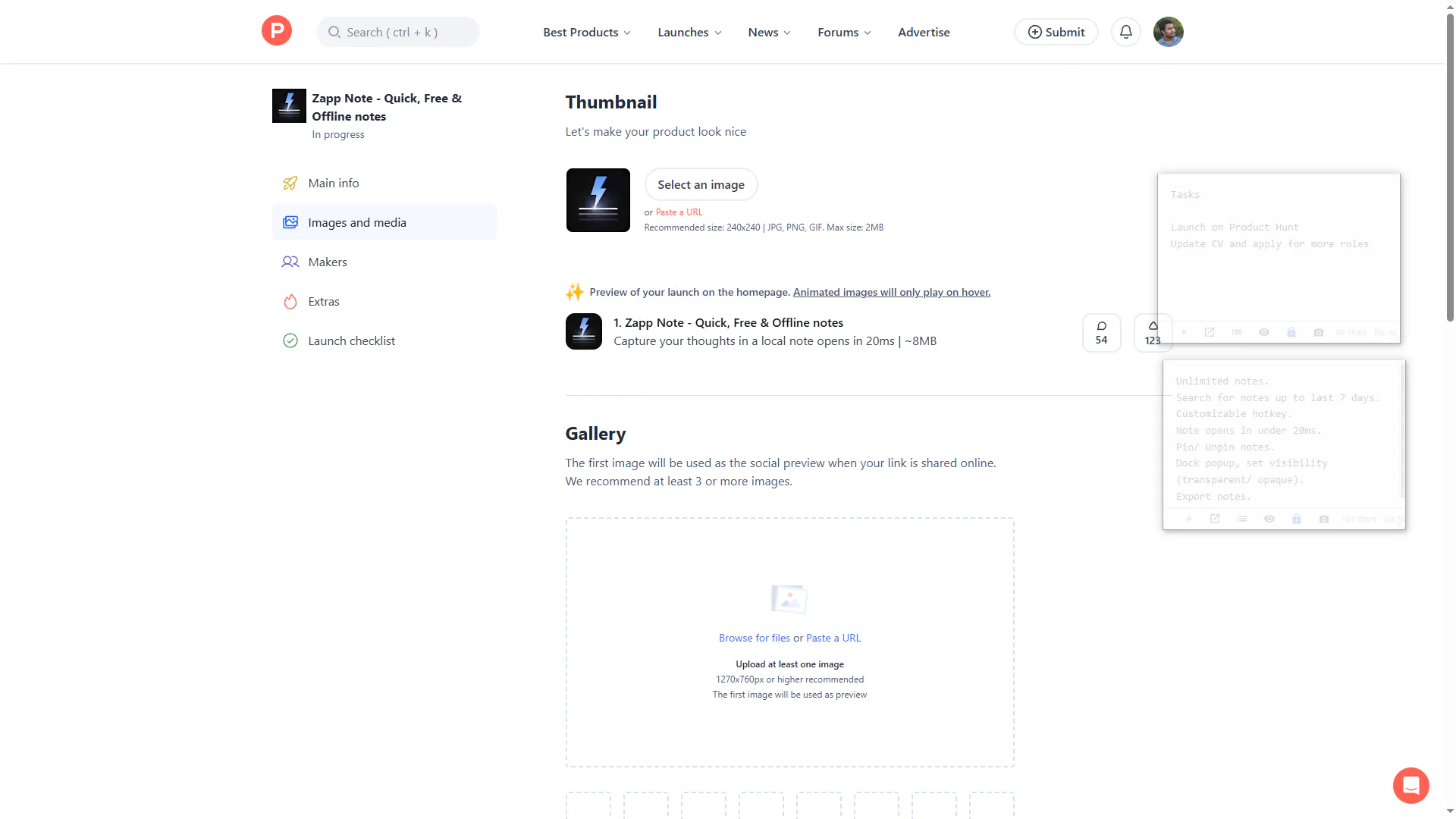The image size is (1456, 819).
Task: Expand the Launches dropdown
Action: (x=689, y=32)
